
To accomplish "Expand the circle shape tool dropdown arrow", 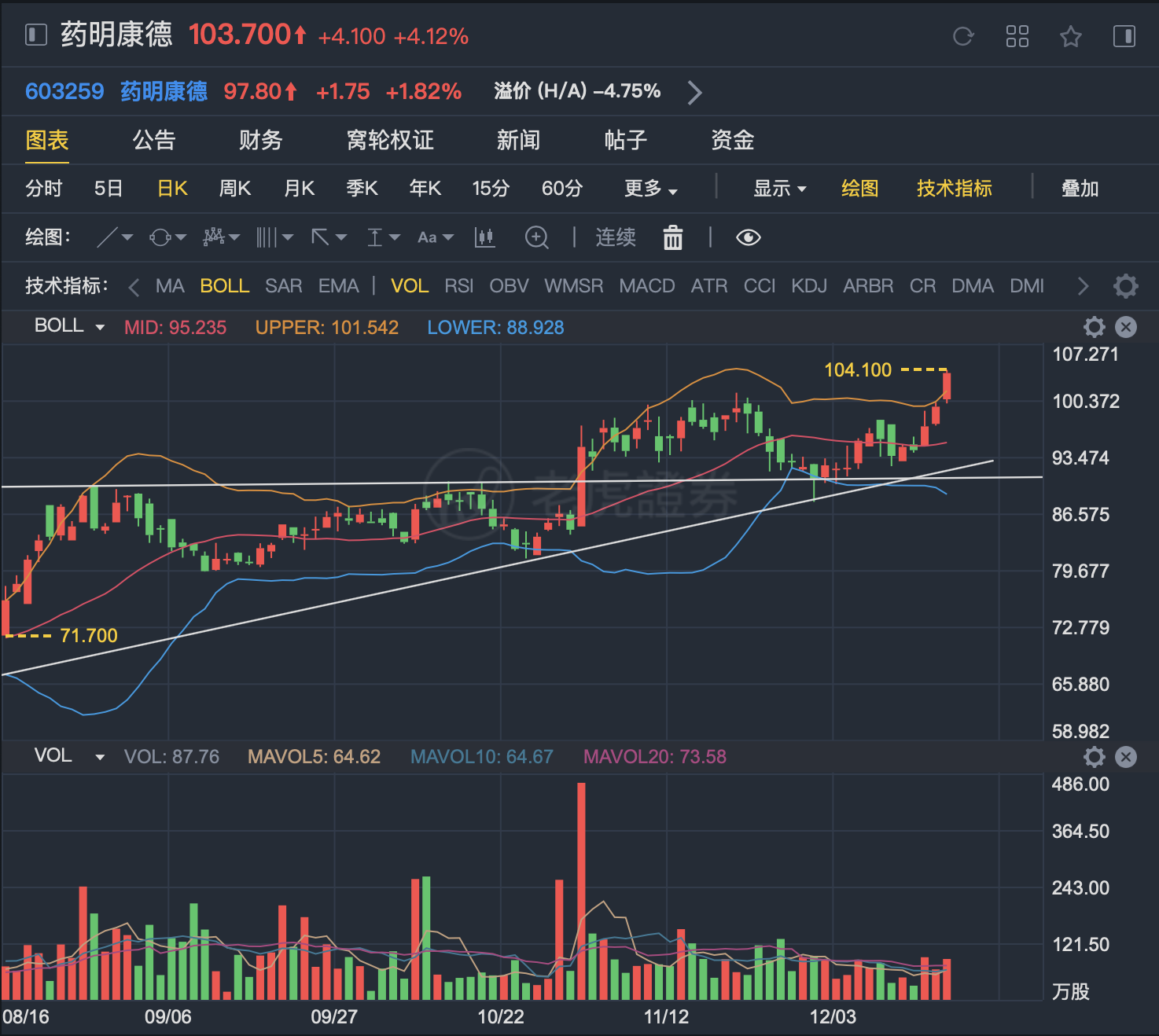I will tap(181, 237).
